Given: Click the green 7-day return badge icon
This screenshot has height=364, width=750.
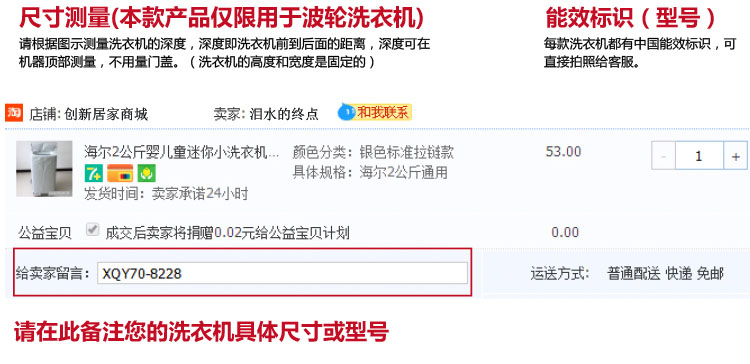Looking at the screenshot, I should point(94,173).
